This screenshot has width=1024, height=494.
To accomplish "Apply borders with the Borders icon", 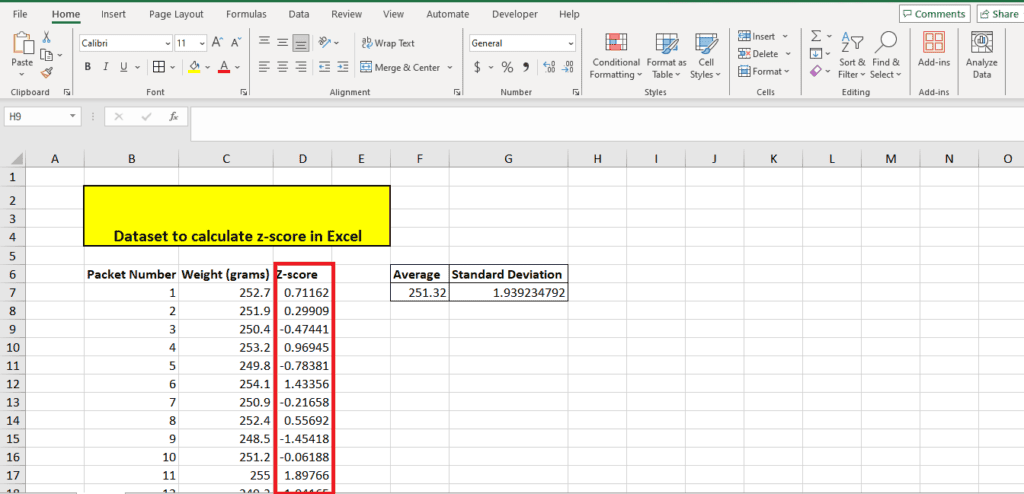I will pyautogui.click(x=159, y=67).
